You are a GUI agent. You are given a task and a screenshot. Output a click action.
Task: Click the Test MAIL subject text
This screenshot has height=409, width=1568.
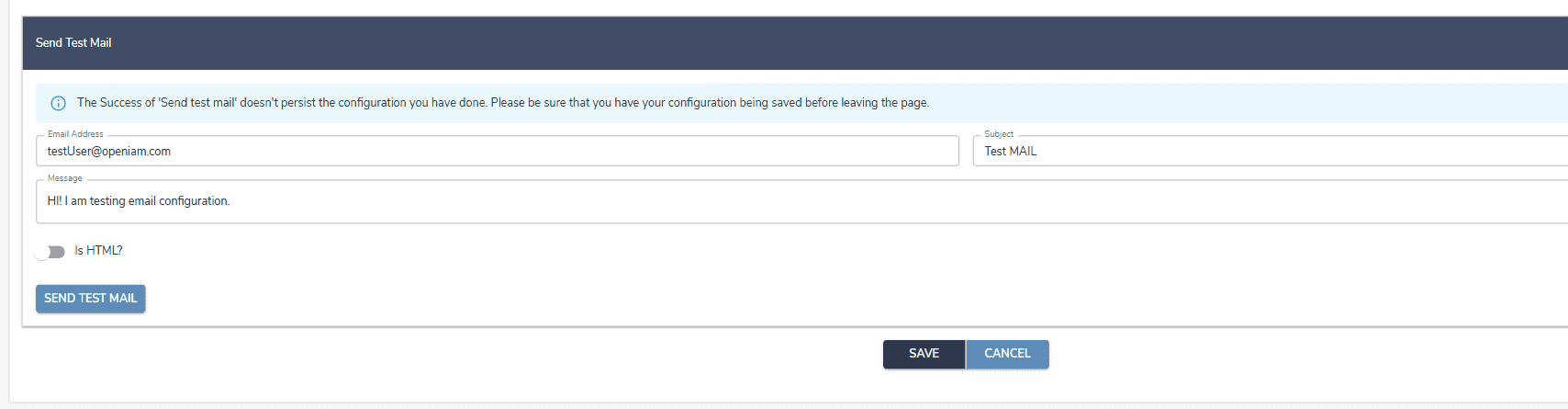[1011, 152]
